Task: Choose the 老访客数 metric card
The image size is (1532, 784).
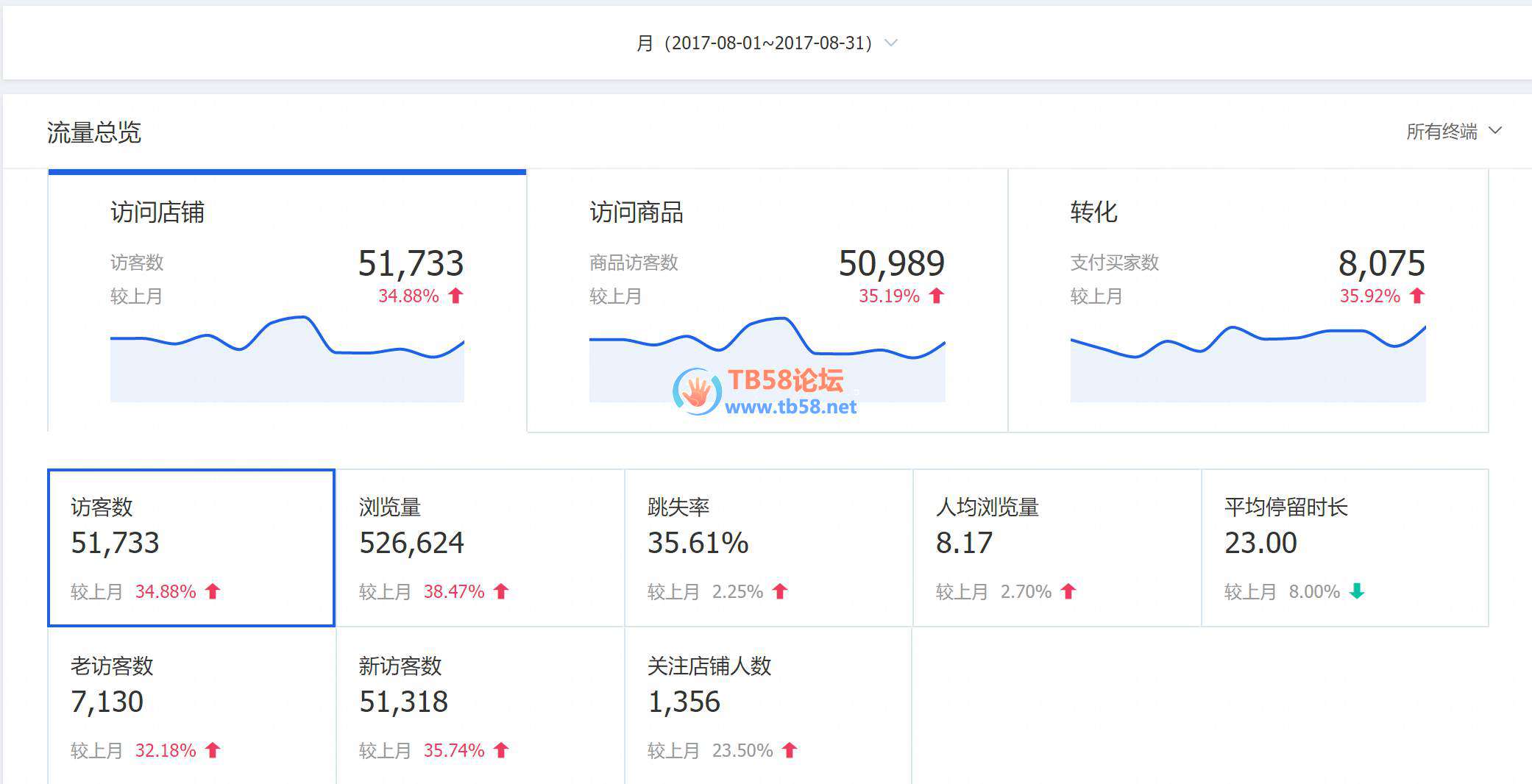Action: (x=191, y=706)
